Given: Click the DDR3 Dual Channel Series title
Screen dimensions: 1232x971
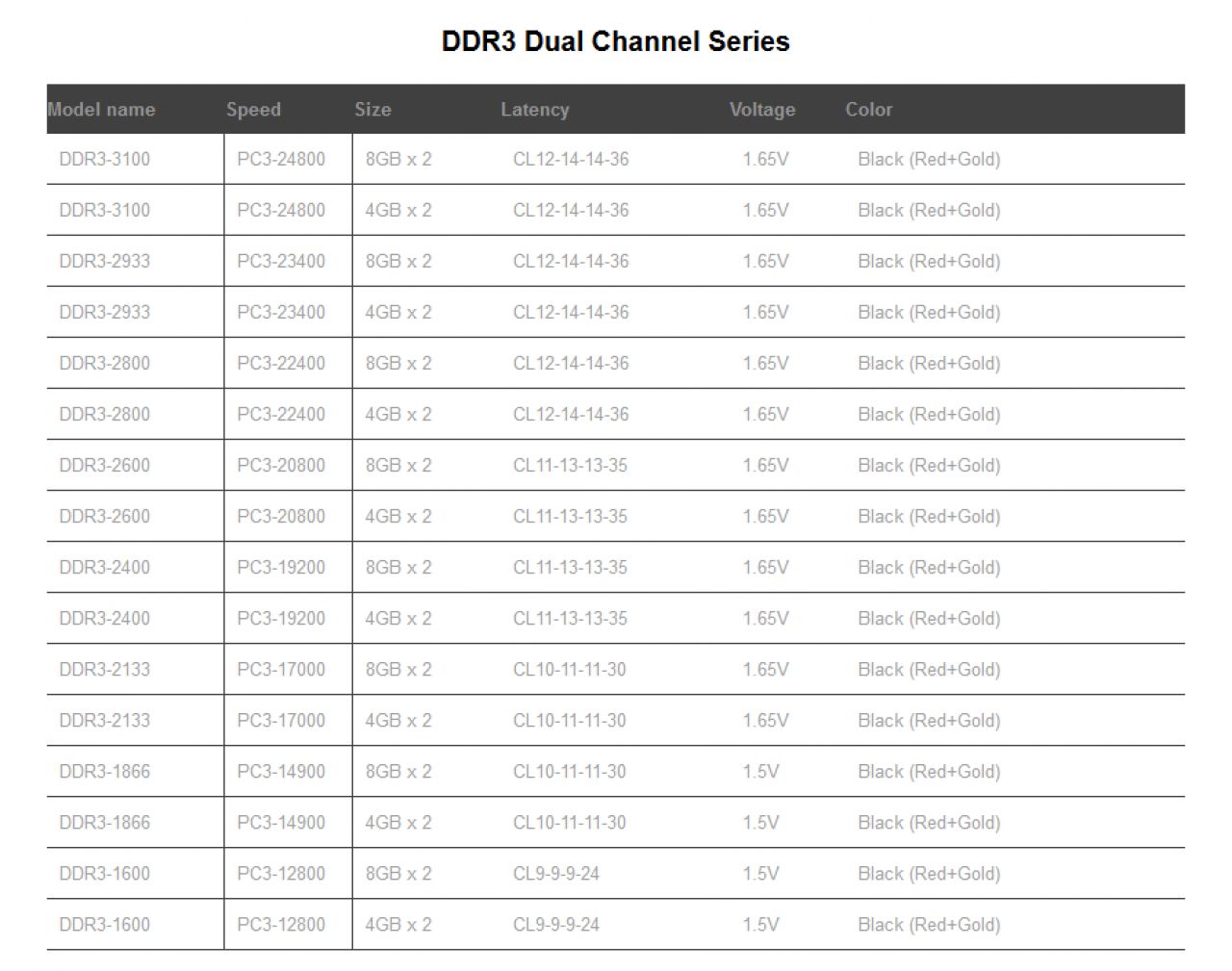Looking at the screenshot, I should 616,41.
